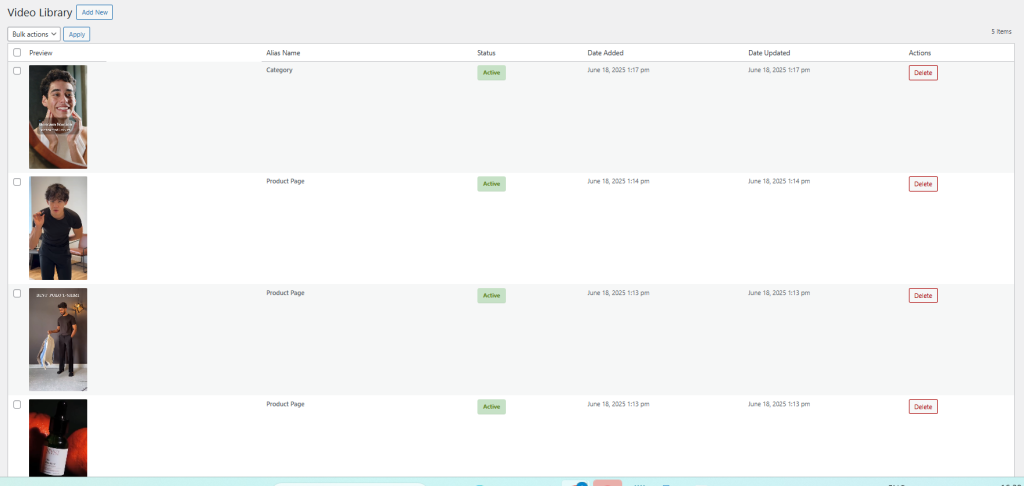Click Product Page alias in polo t-shirt row
This screenshot has height=486, width=1024.
pyautogui.click(x=285, y=293)
